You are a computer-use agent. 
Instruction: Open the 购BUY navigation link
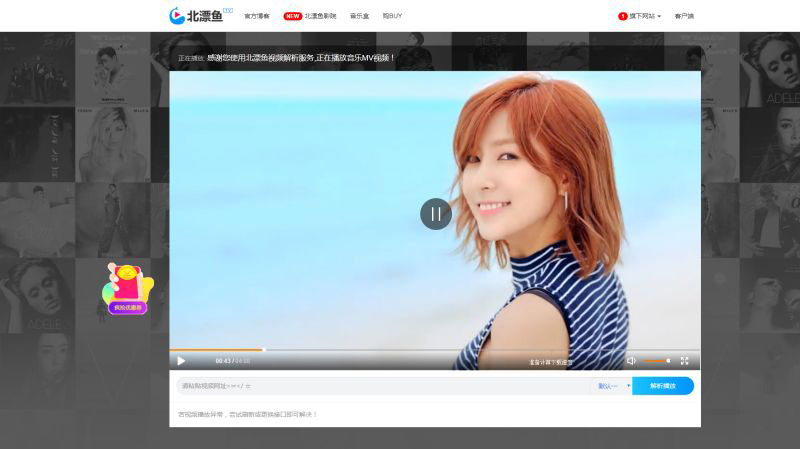[392, 16]
